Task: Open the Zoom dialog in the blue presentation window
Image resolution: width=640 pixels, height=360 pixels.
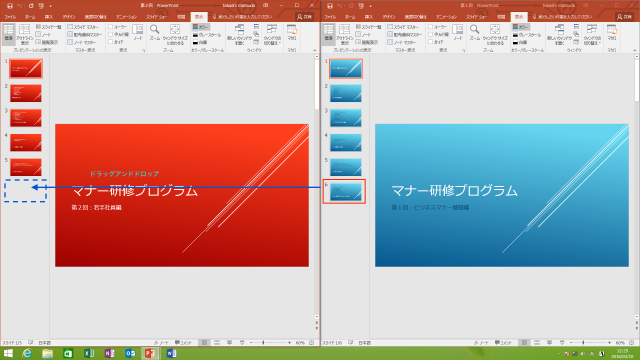Action: coord(474,33)
